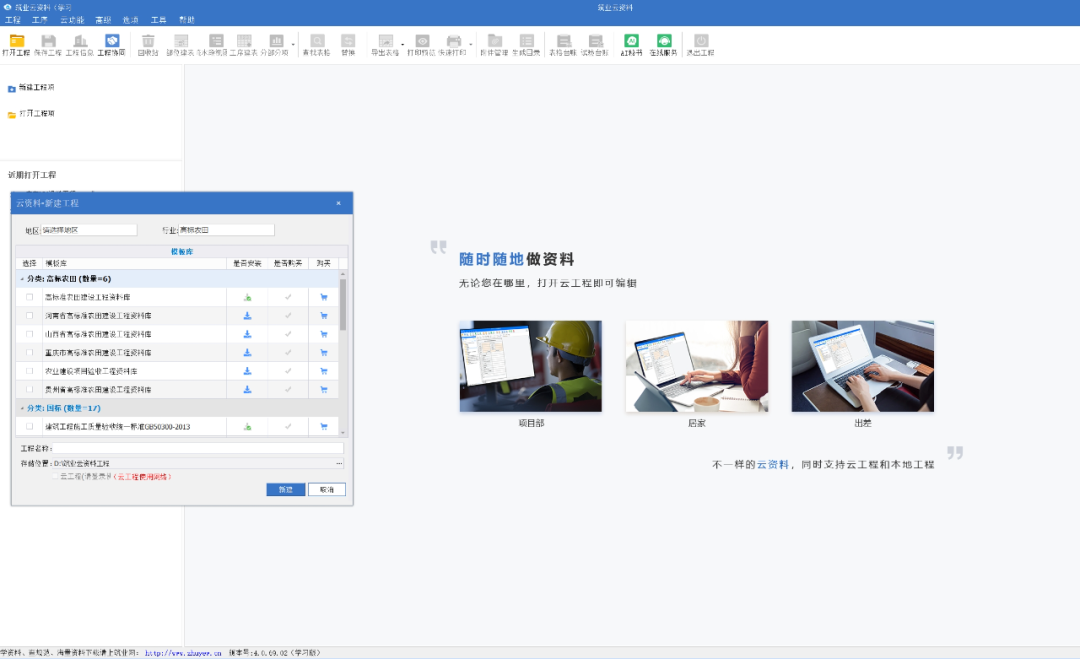
Task: Click the 导出表格 export icon
Action: tap(385, 45)
